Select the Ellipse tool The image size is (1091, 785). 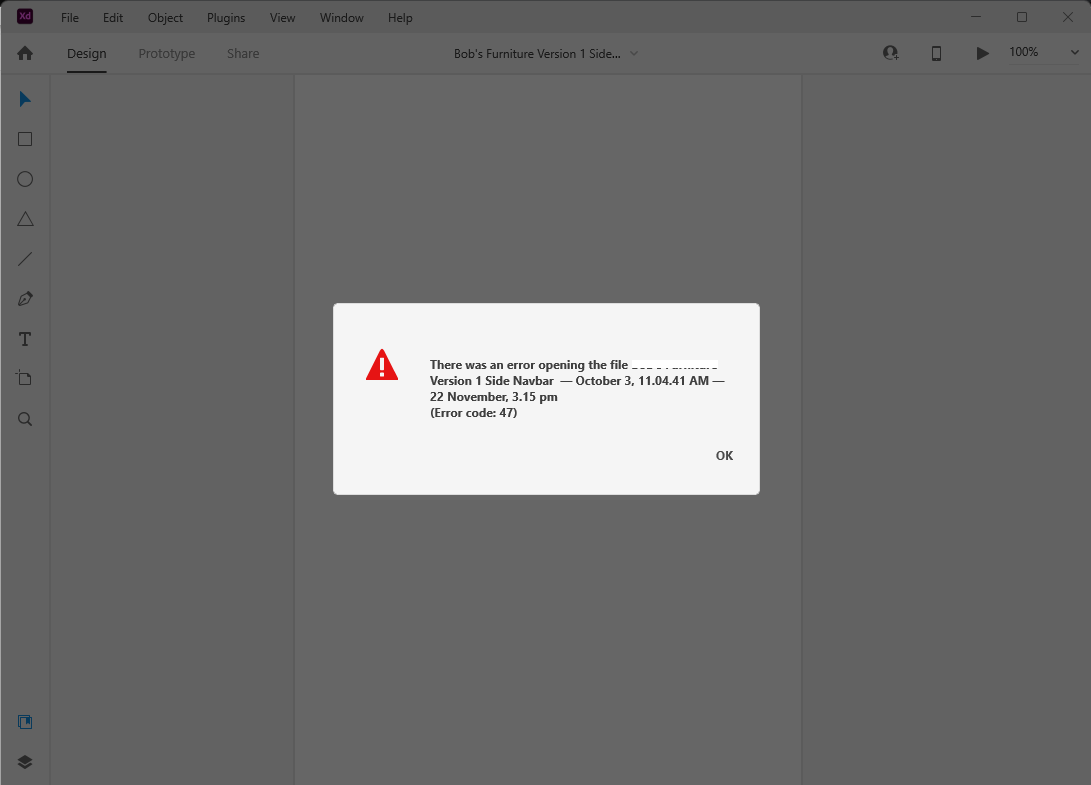click(x=25, y=180)
